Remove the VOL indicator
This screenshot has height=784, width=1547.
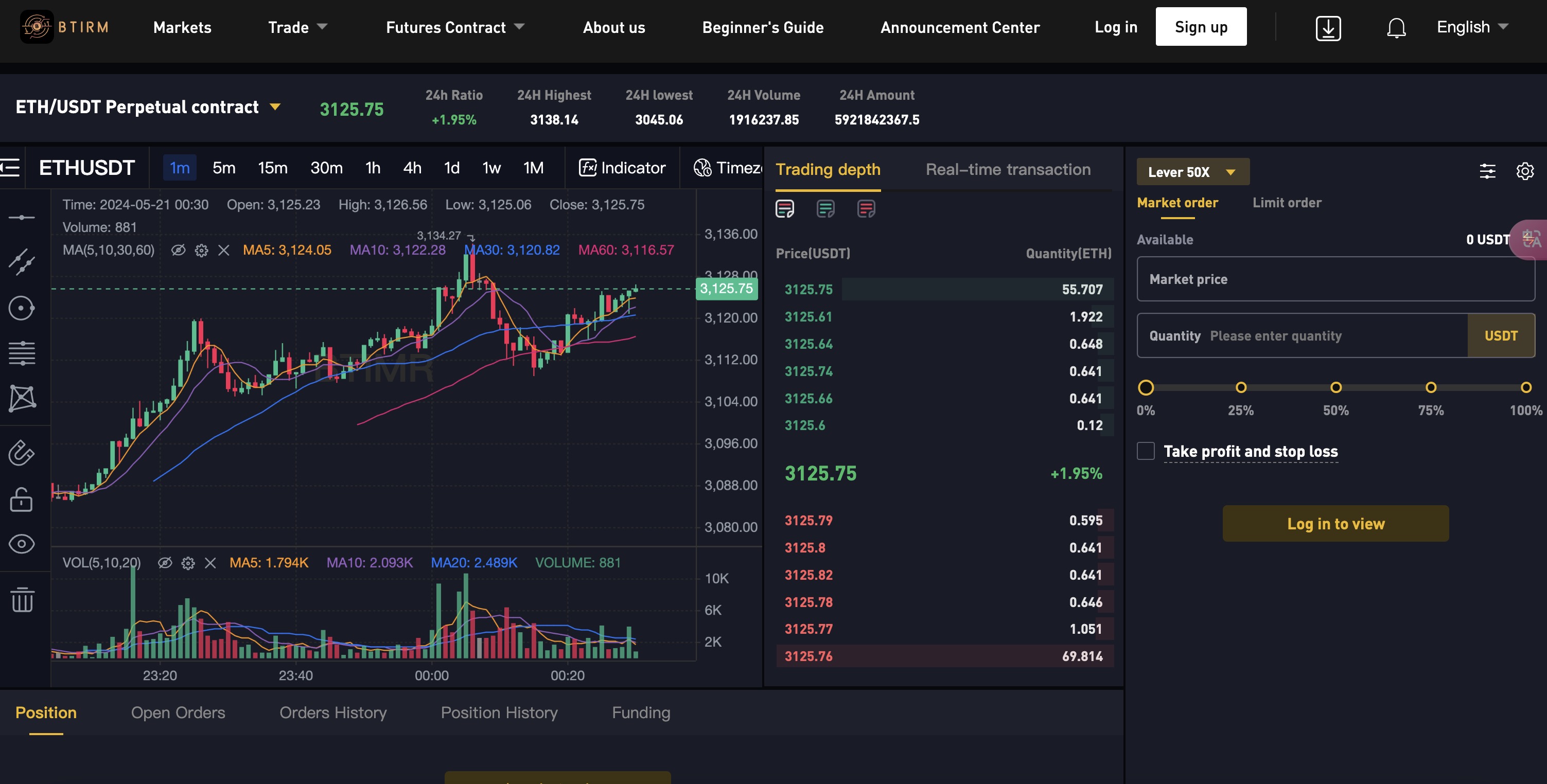210,563
